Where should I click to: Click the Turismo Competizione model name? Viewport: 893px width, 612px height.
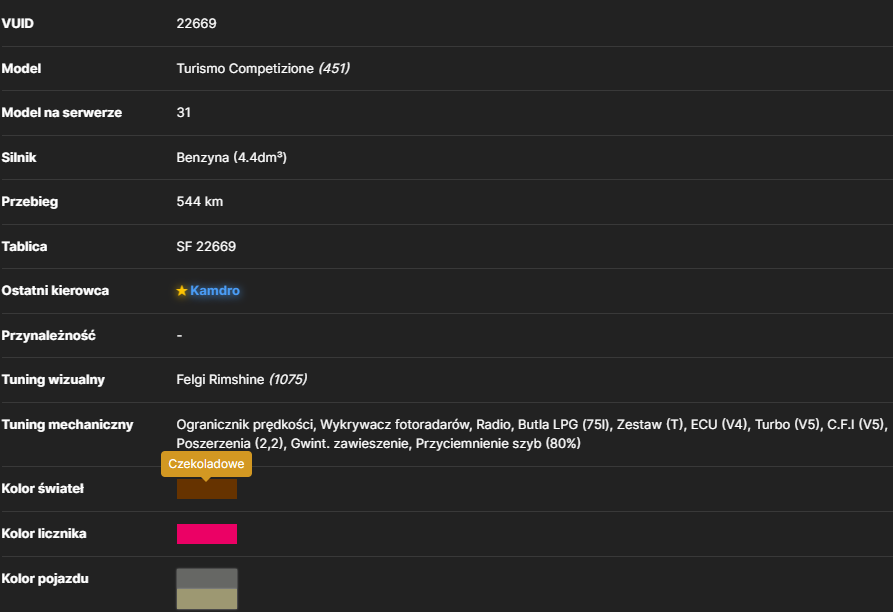coord(245,68)
